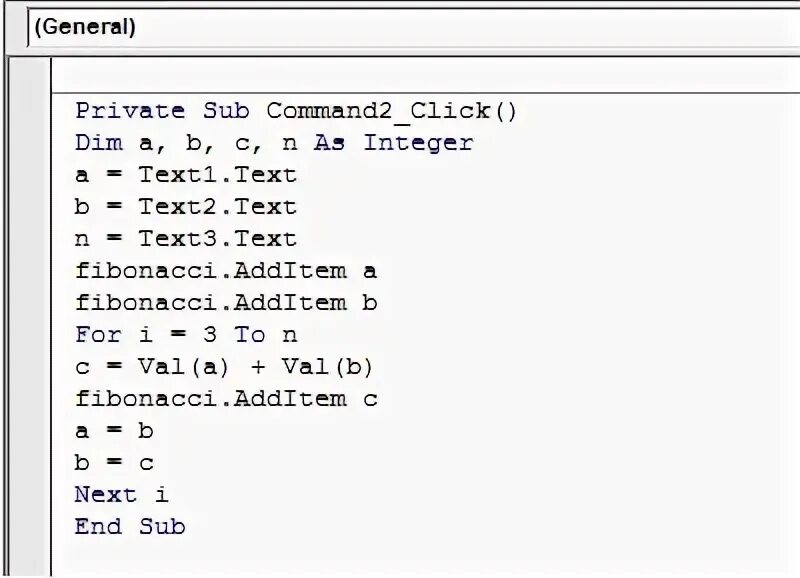800x578 pixels.
Task: Click the line a = Text1.Text
Action: [x=186, y=175]
